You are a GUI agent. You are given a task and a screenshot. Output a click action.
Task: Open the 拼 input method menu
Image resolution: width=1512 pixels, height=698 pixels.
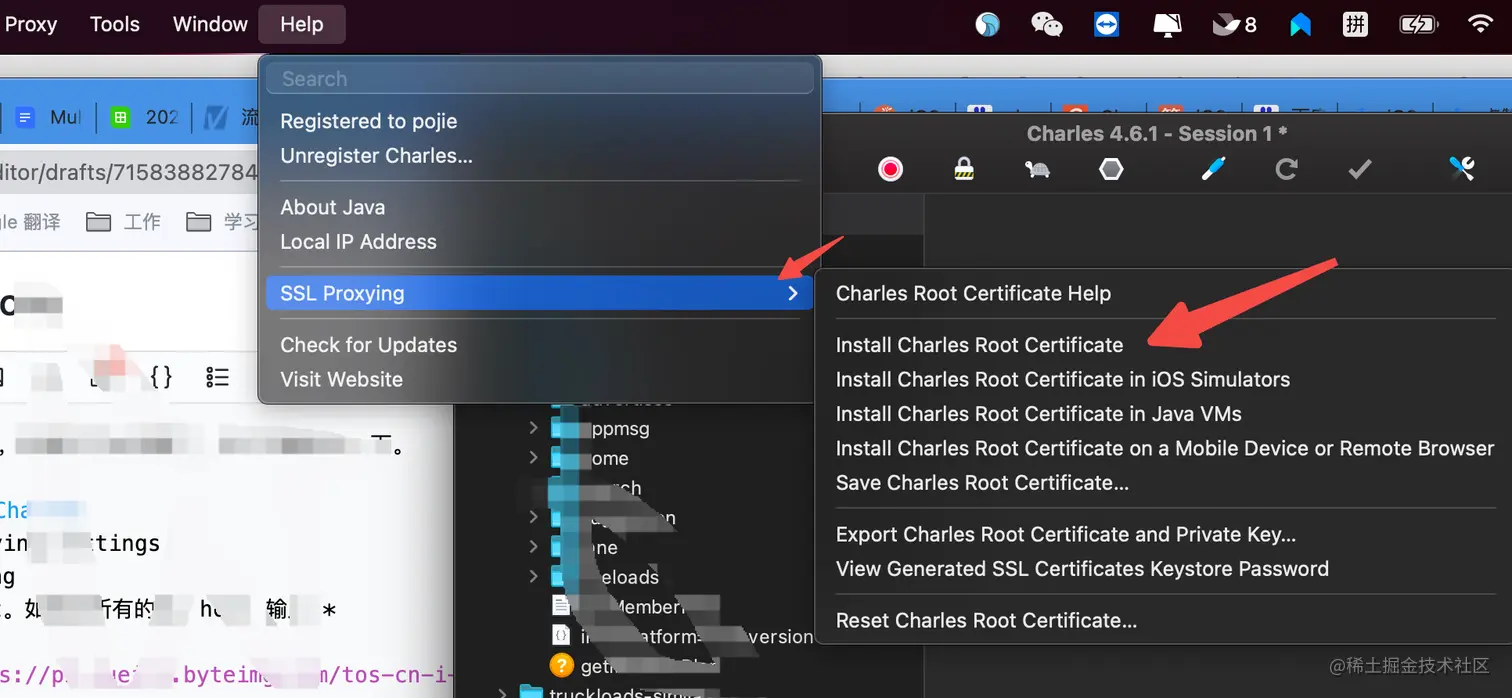click(x=1355, y=24)
